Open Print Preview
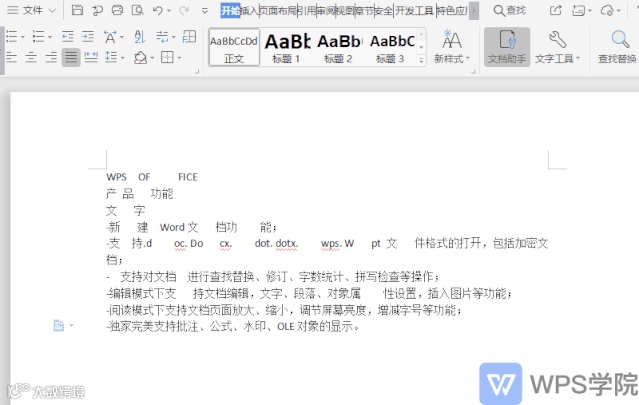This screenshot has width=639, height=405. tap(138, 10)
